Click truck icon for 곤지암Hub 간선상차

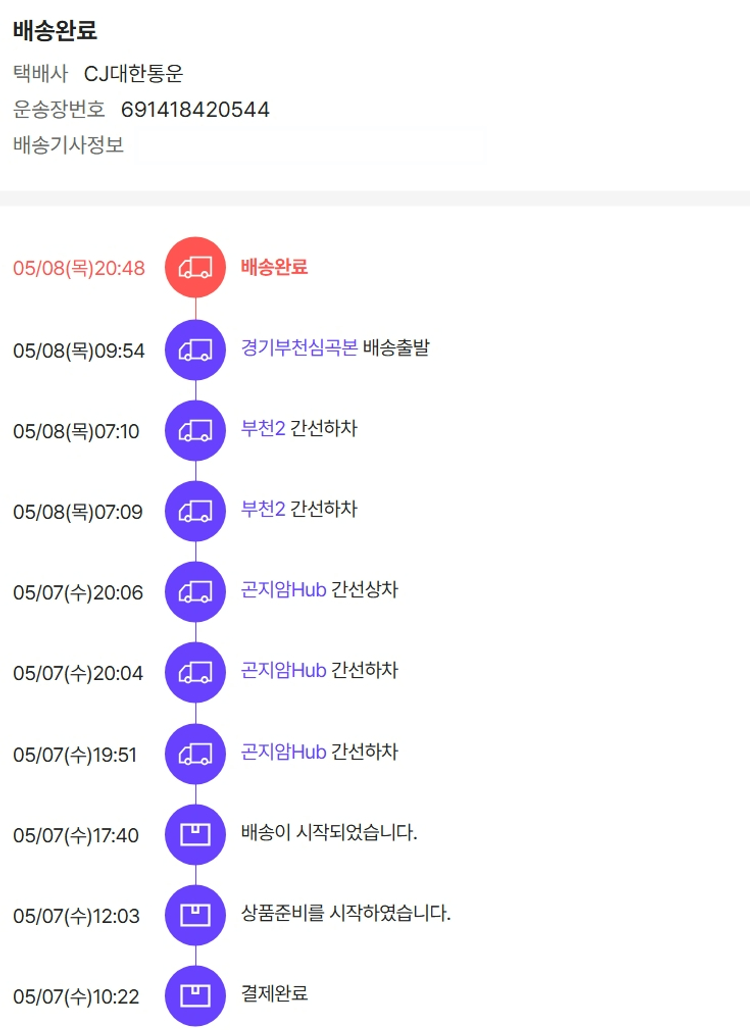coord(195,592)
